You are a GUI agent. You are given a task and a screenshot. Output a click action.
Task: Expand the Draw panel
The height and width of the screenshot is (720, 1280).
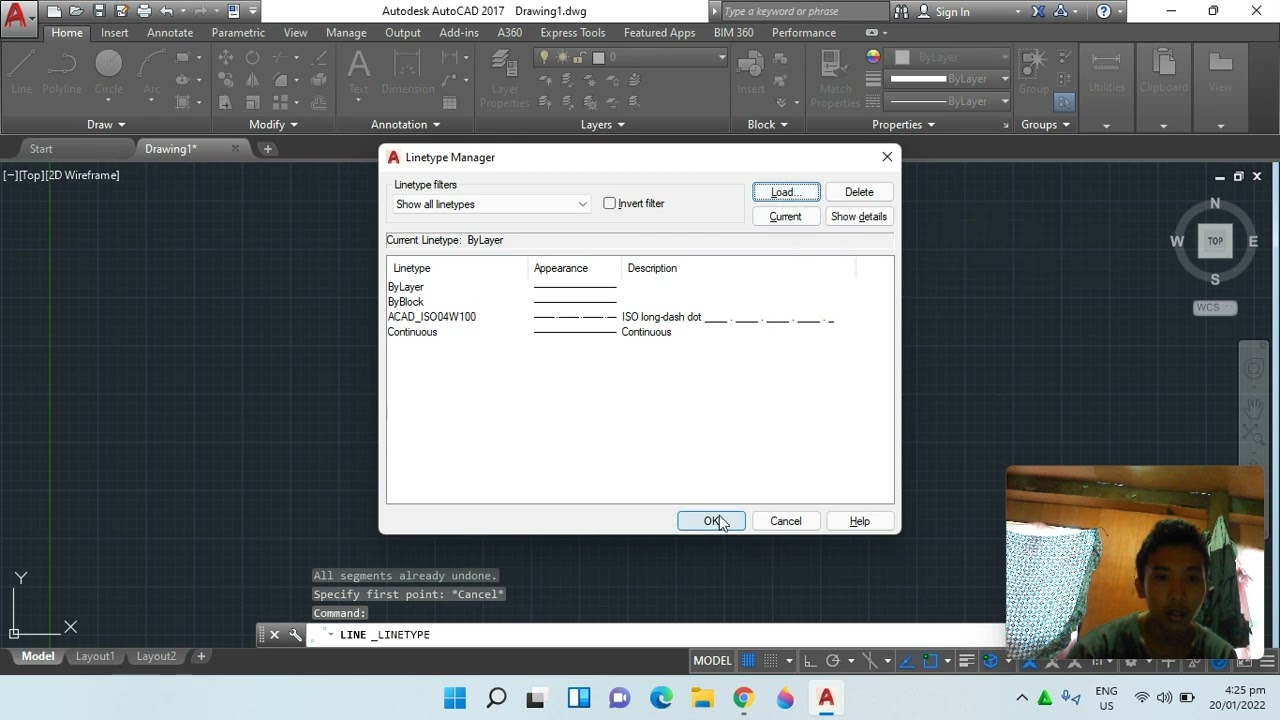point(106,124)
